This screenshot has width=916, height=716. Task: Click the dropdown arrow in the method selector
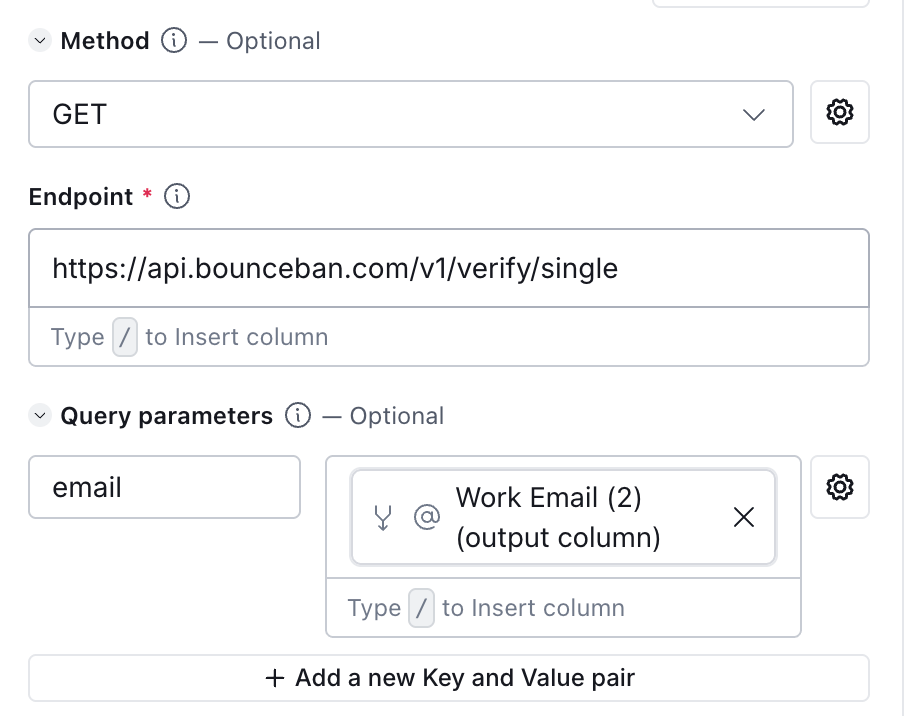point(754,115)
